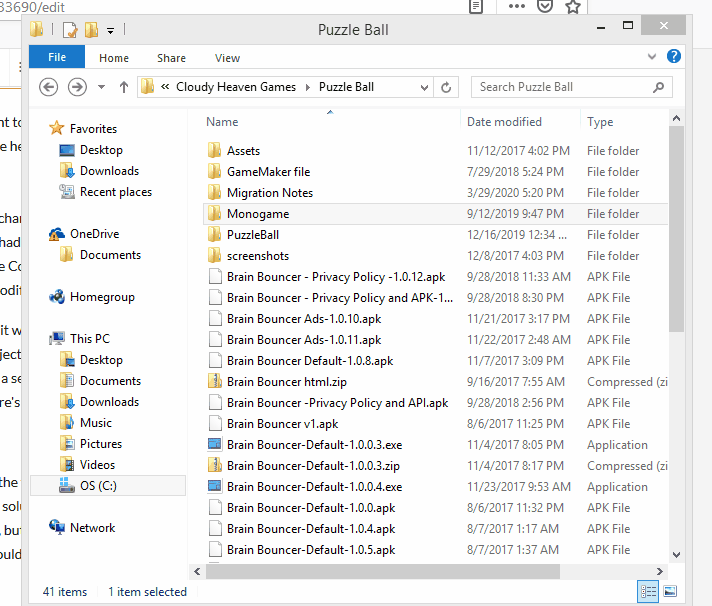Click the Properties quick access icon
Screen dimensions: 712x606
click(69, 30)
